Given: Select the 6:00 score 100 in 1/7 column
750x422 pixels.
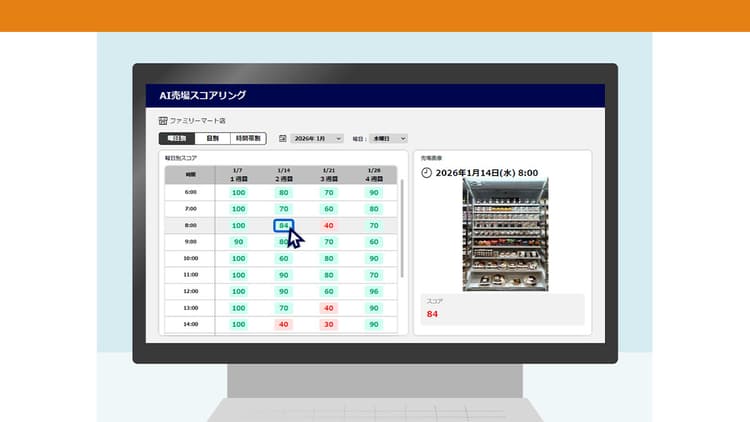Looking at the screenshot, I should pyautogui.click(x=238, y=192).
